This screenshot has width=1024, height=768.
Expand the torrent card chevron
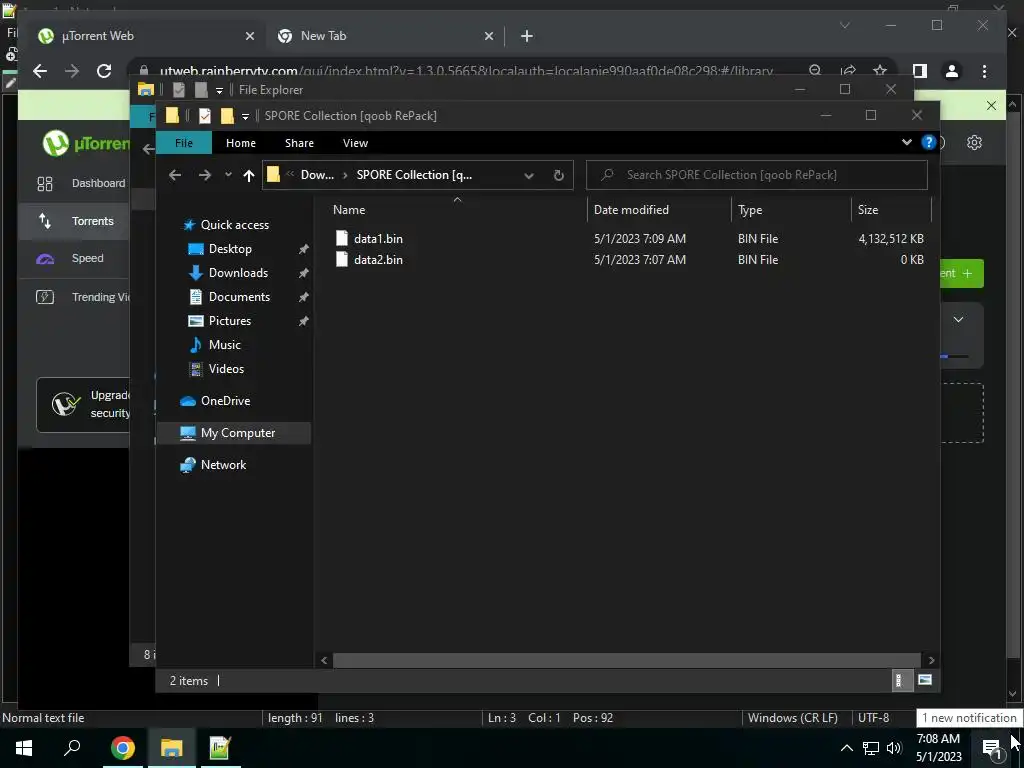click(x=958, y=319)
